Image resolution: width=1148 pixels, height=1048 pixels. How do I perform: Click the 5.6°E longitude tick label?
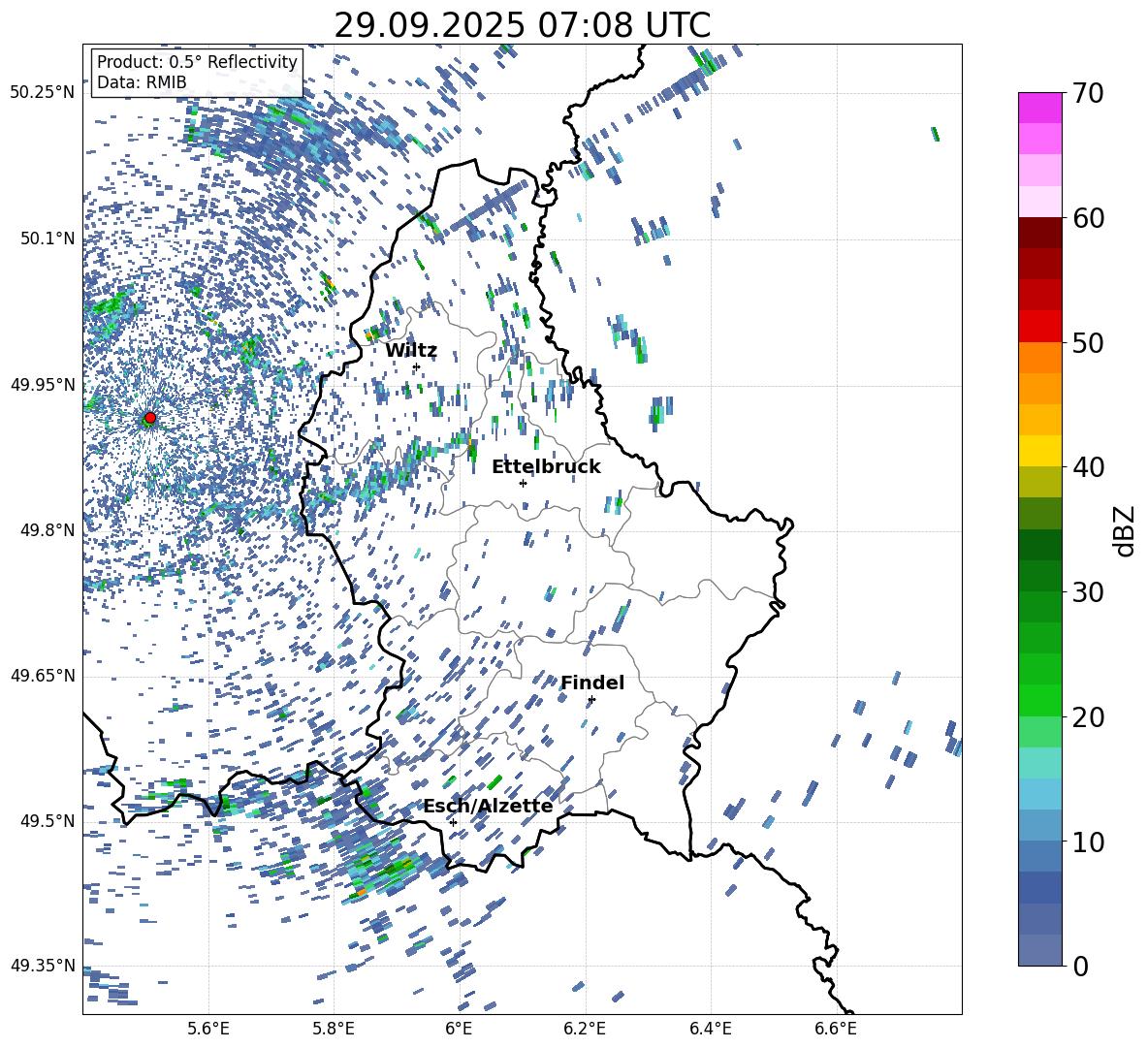click(208, 1028)
